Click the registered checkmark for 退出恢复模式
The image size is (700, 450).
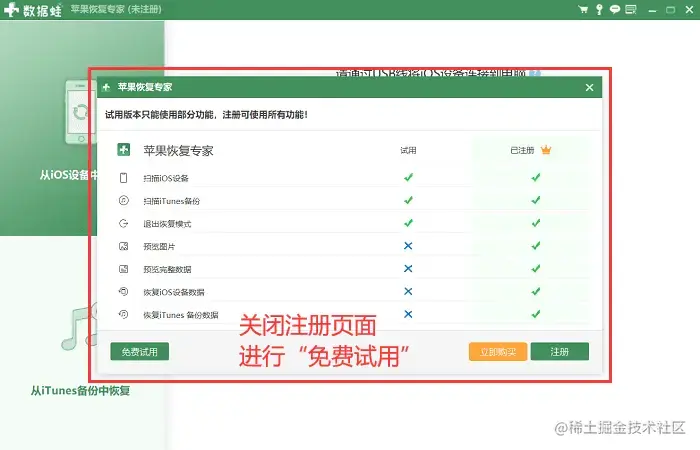(x=536, y=223)
